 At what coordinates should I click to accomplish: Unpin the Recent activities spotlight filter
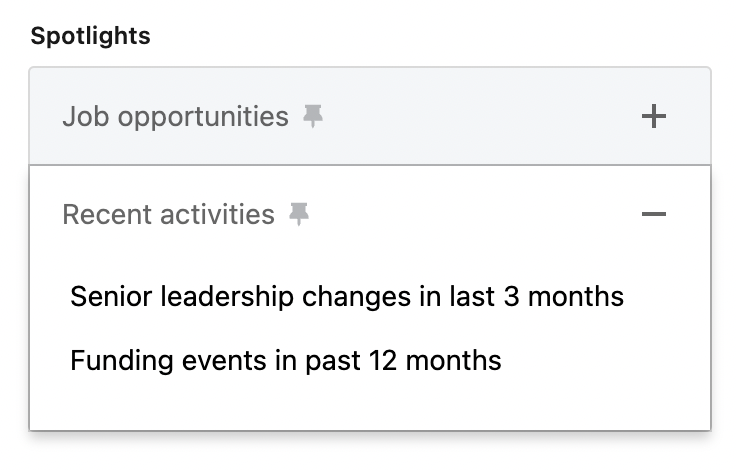[x=299, y=214]
